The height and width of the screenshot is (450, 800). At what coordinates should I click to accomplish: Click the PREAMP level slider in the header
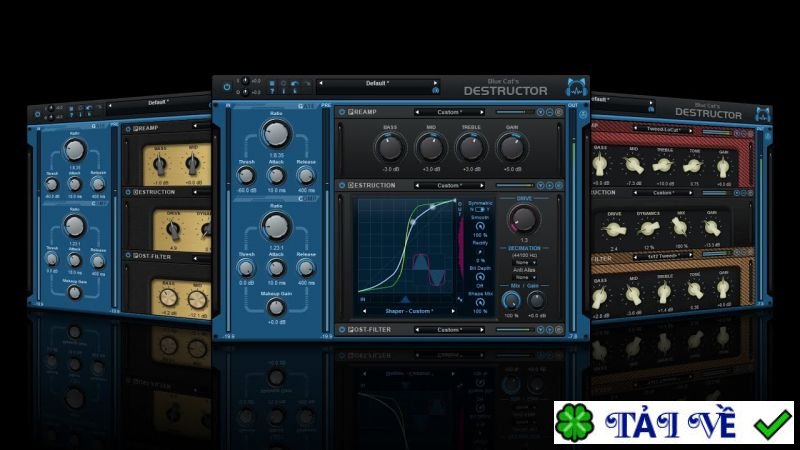coord(514,112)
